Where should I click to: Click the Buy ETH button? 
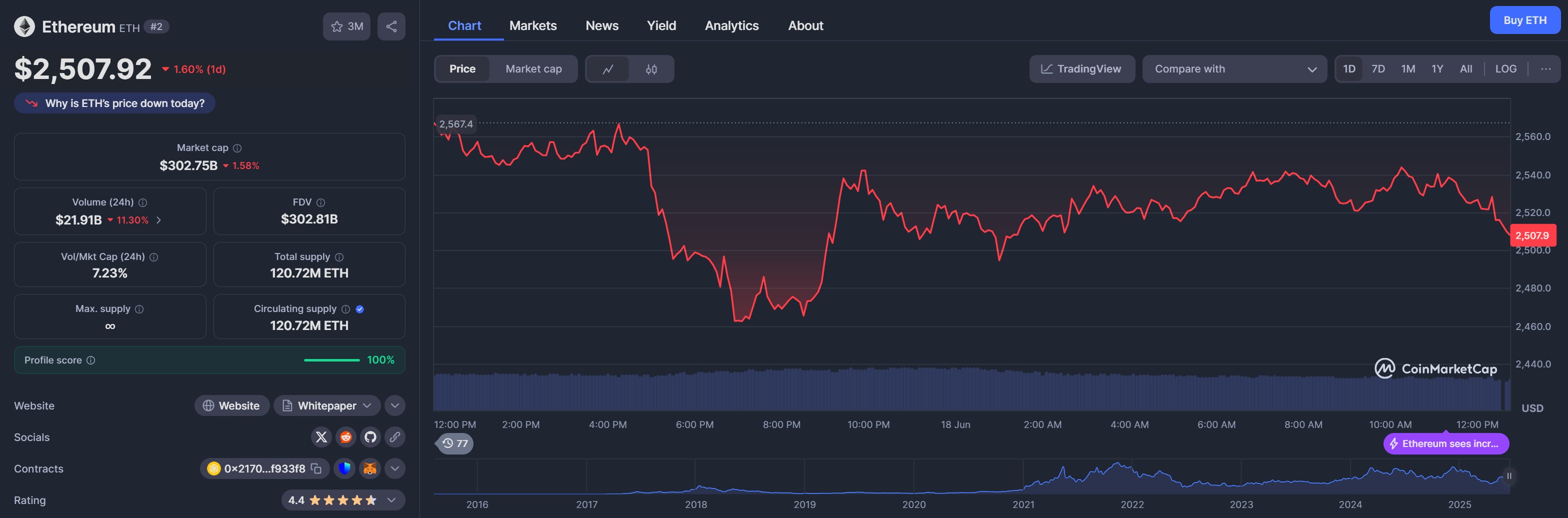tap(1525, 20)
